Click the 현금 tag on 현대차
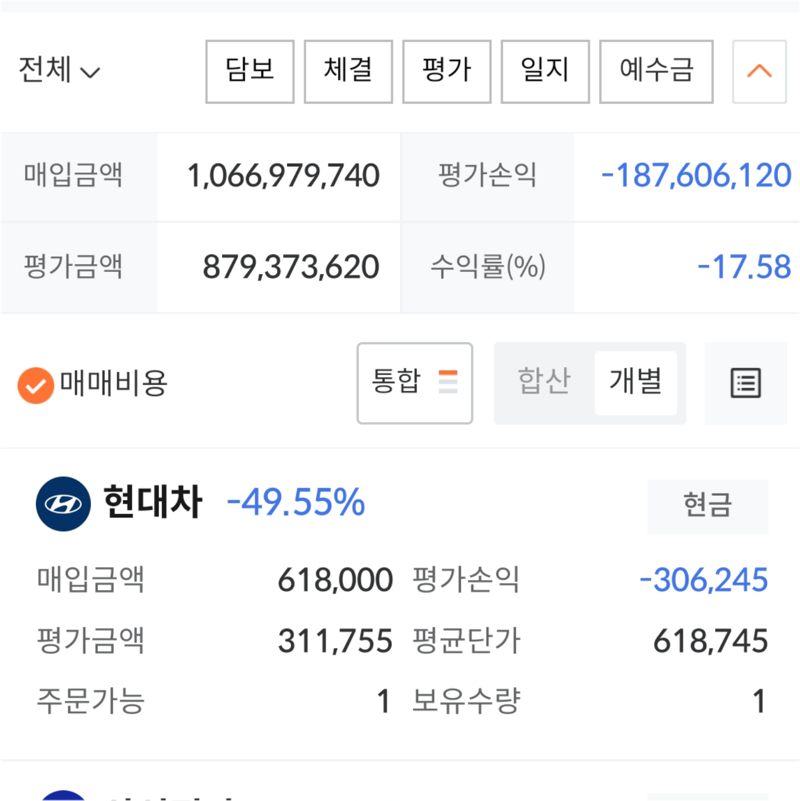The width and height of the screenshot is (800, 801). pos(708,506)
